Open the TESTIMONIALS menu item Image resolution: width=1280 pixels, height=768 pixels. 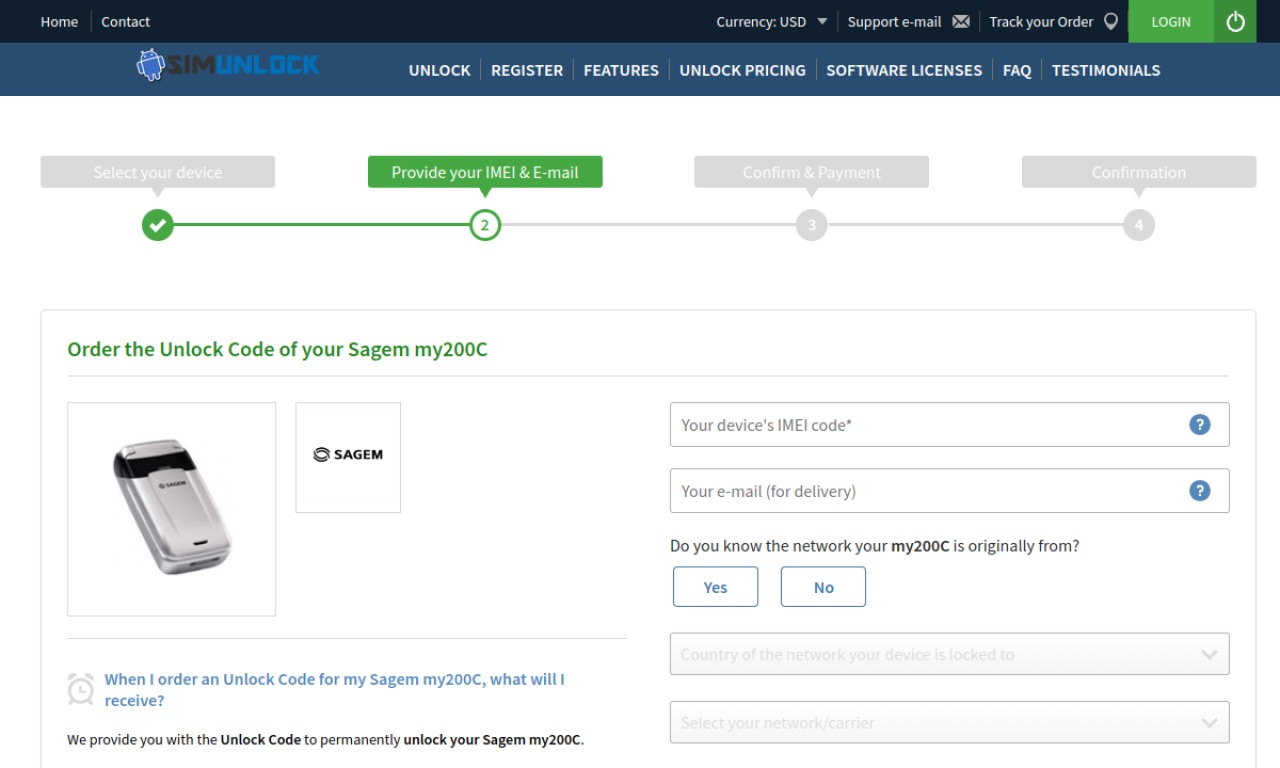pos(1106,70)
